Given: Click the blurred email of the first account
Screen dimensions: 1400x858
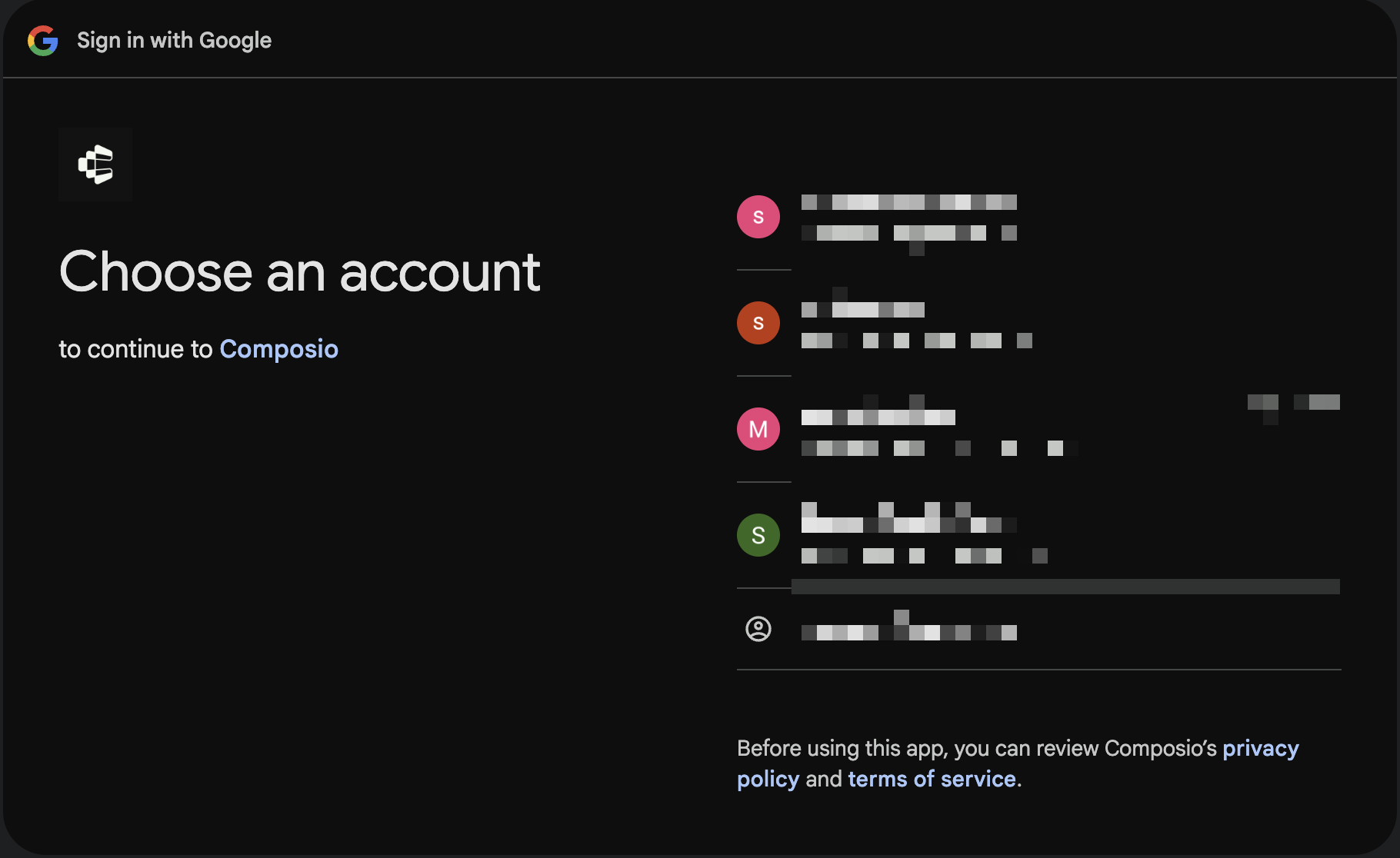Looking at the screenshot, I should click(908, 233).
